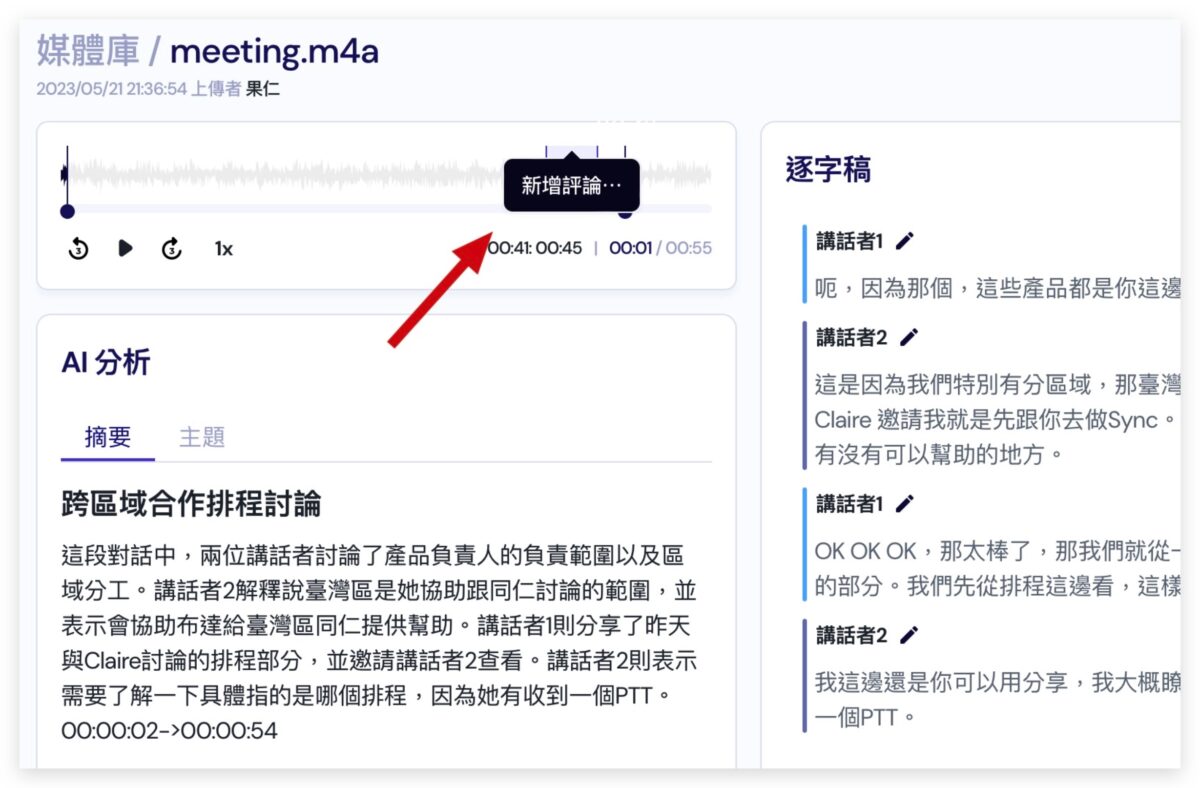This screenshot has width=1200, height=788.
Task: Click transcript line 呃，因為那個
Action: (x=997, y=288)
